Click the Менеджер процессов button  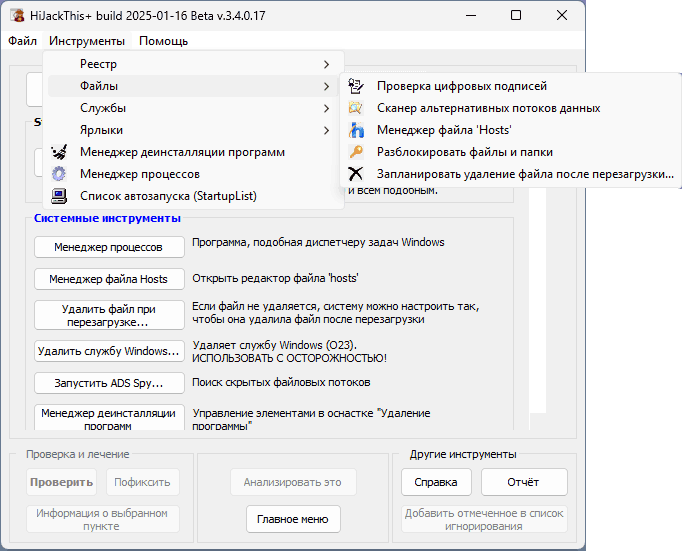(x=109, y=247)
